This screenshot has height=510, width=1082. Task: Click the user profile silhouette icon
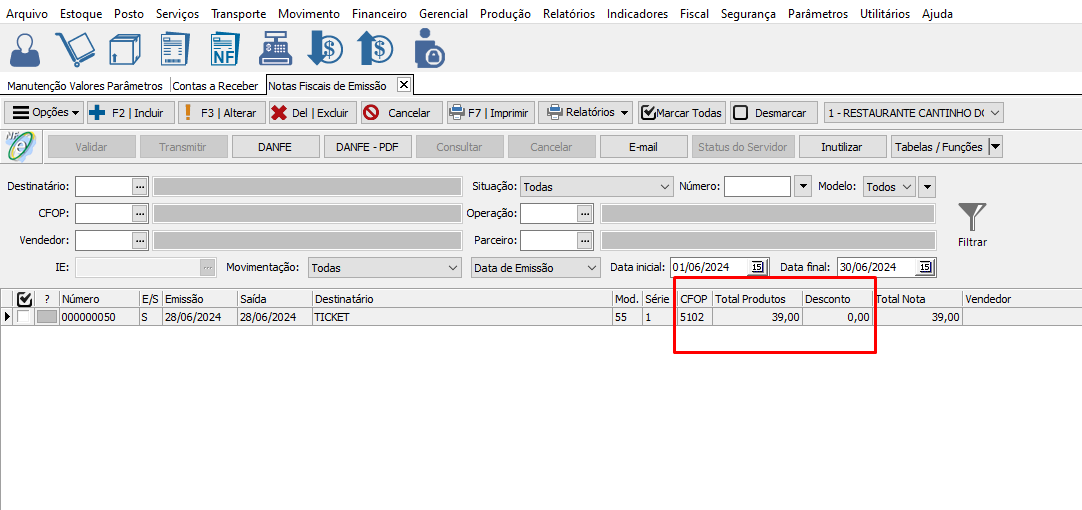25,48
